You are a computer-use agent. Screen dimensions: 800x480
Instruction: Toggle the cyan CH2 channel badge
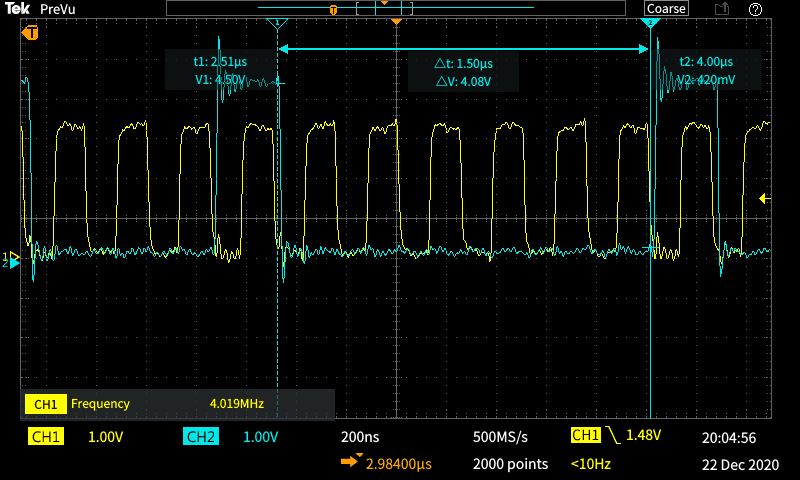[200, 437]
